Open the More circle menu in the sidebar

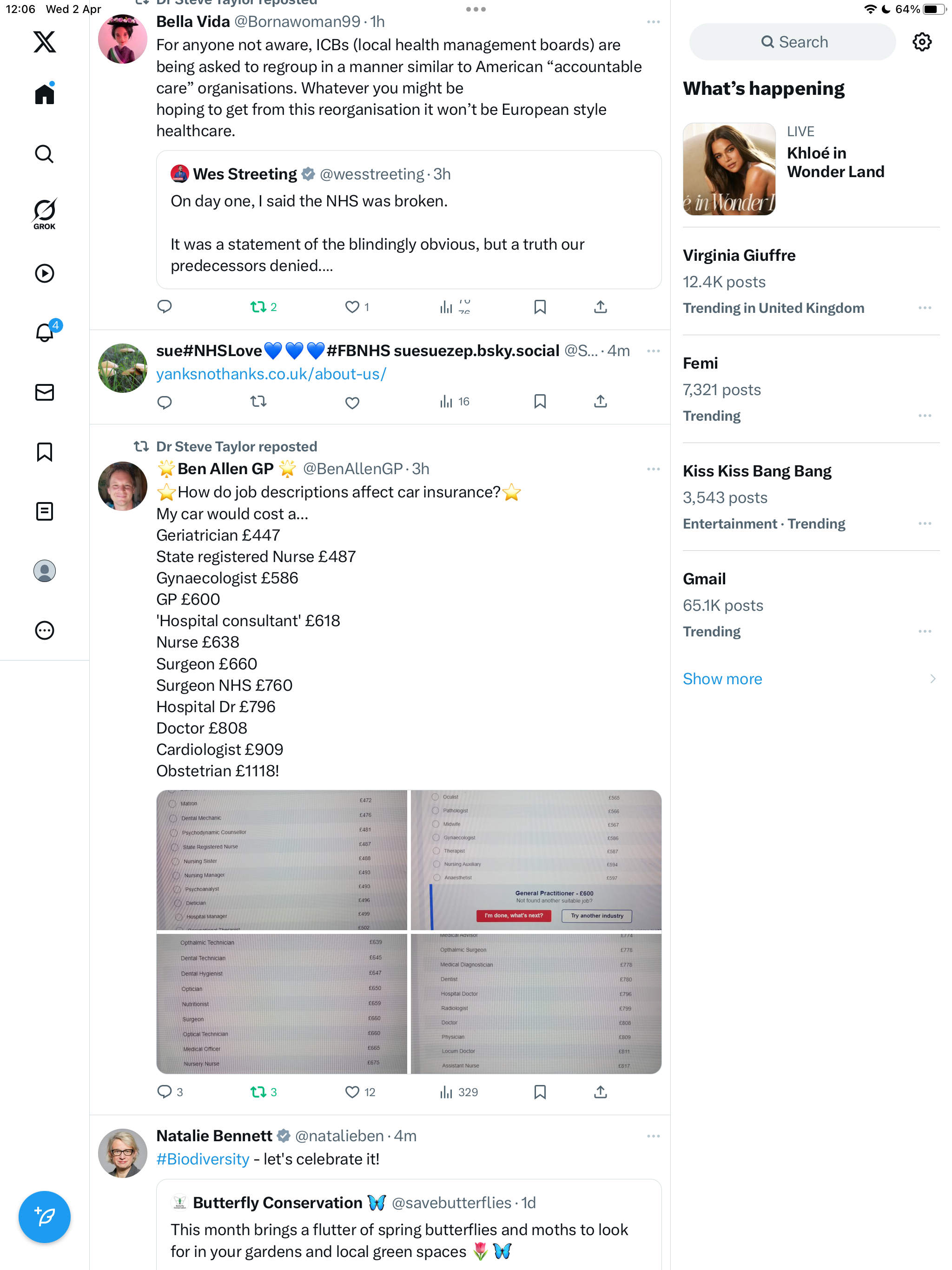pos(44,630)
